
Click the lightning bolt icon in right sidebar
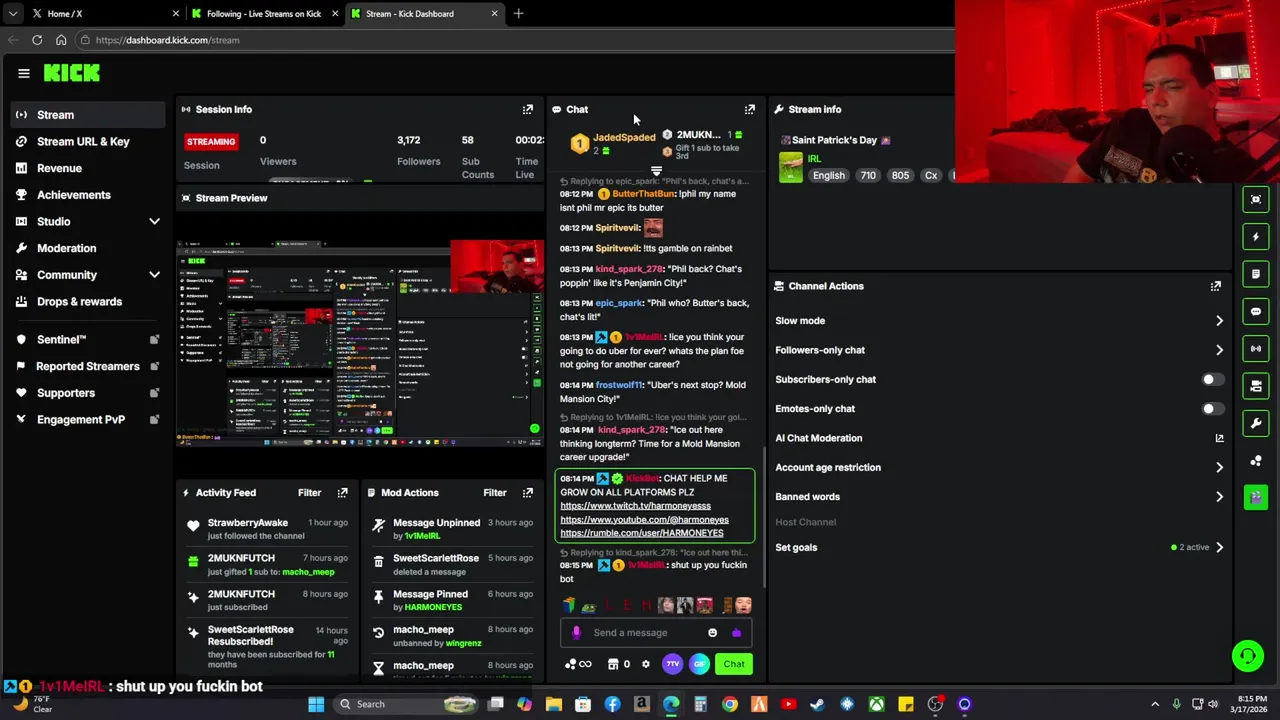click(x=1256, y=237)
